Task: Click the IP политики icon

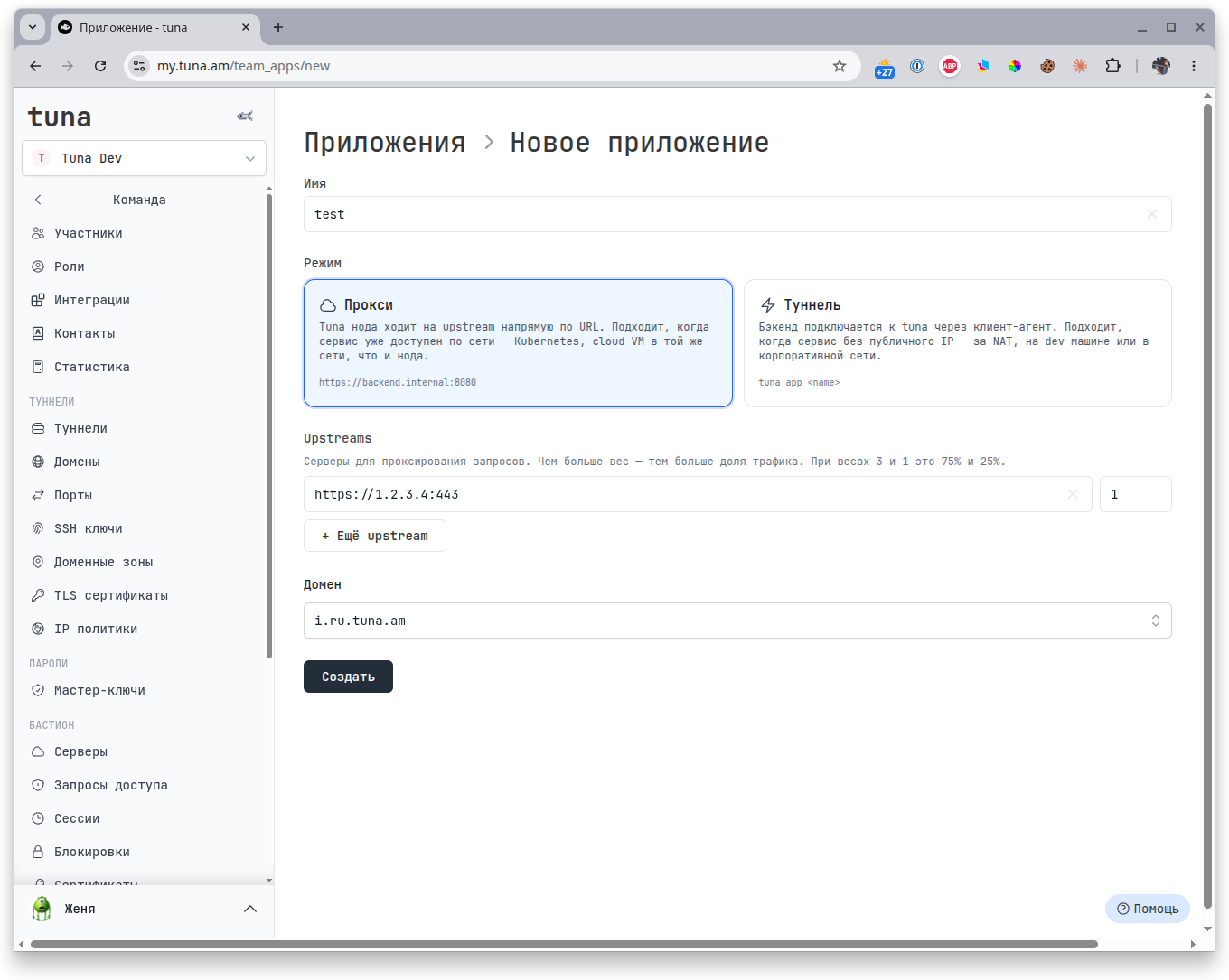Action: click(x=38, y=629)
